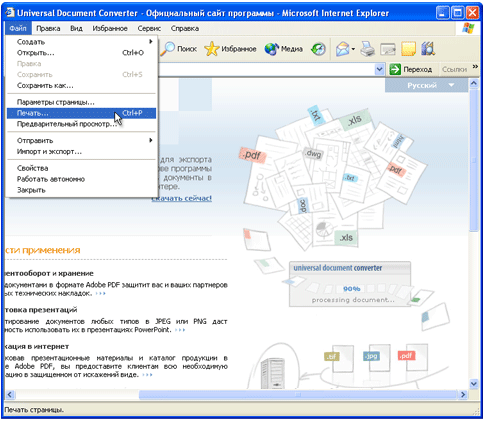This screenshot has width=484, height=422.
Task: Select Сохранить как... menu item
Action: tap(81, 86)
